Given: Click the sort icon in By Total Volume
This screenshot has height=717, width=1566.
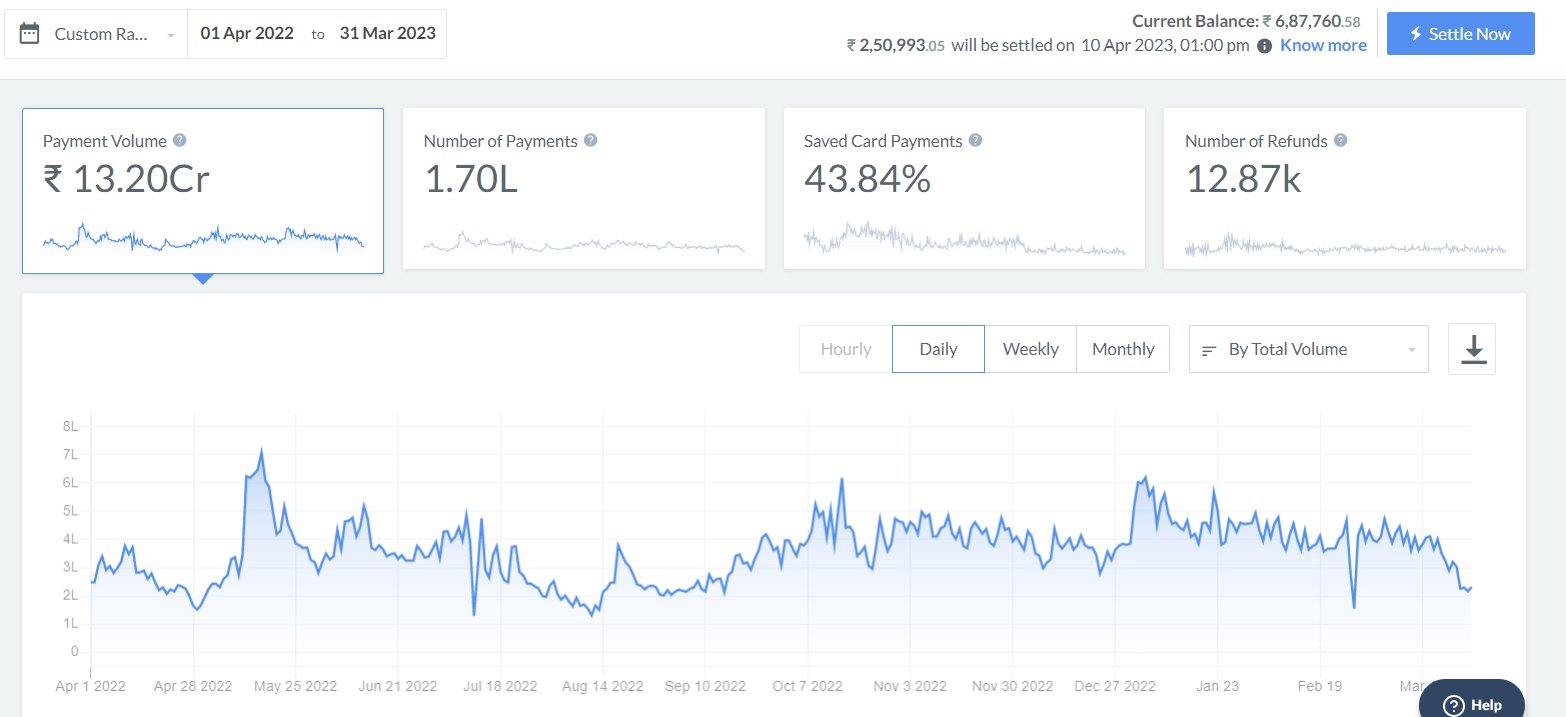Looking at the screenshot, I should click(x=1209, y=350).
